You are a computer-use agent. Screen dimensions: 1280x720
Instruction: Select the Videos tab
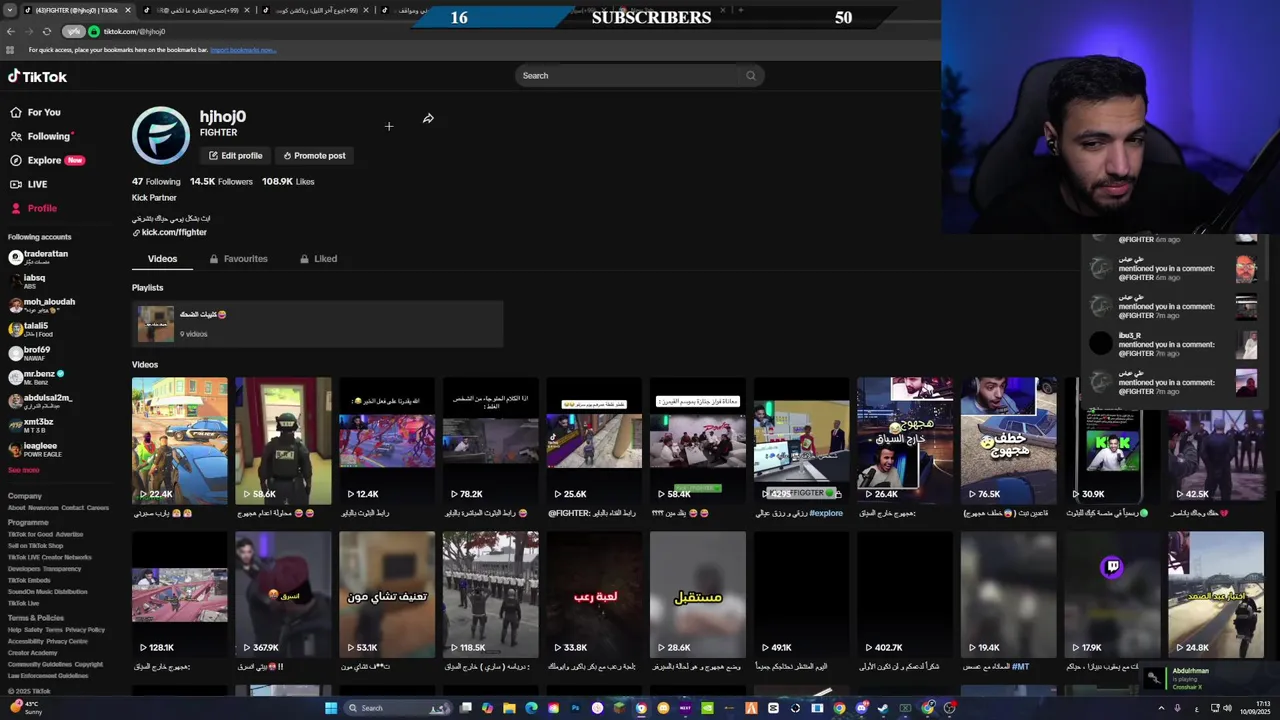(x=162, y=259)
